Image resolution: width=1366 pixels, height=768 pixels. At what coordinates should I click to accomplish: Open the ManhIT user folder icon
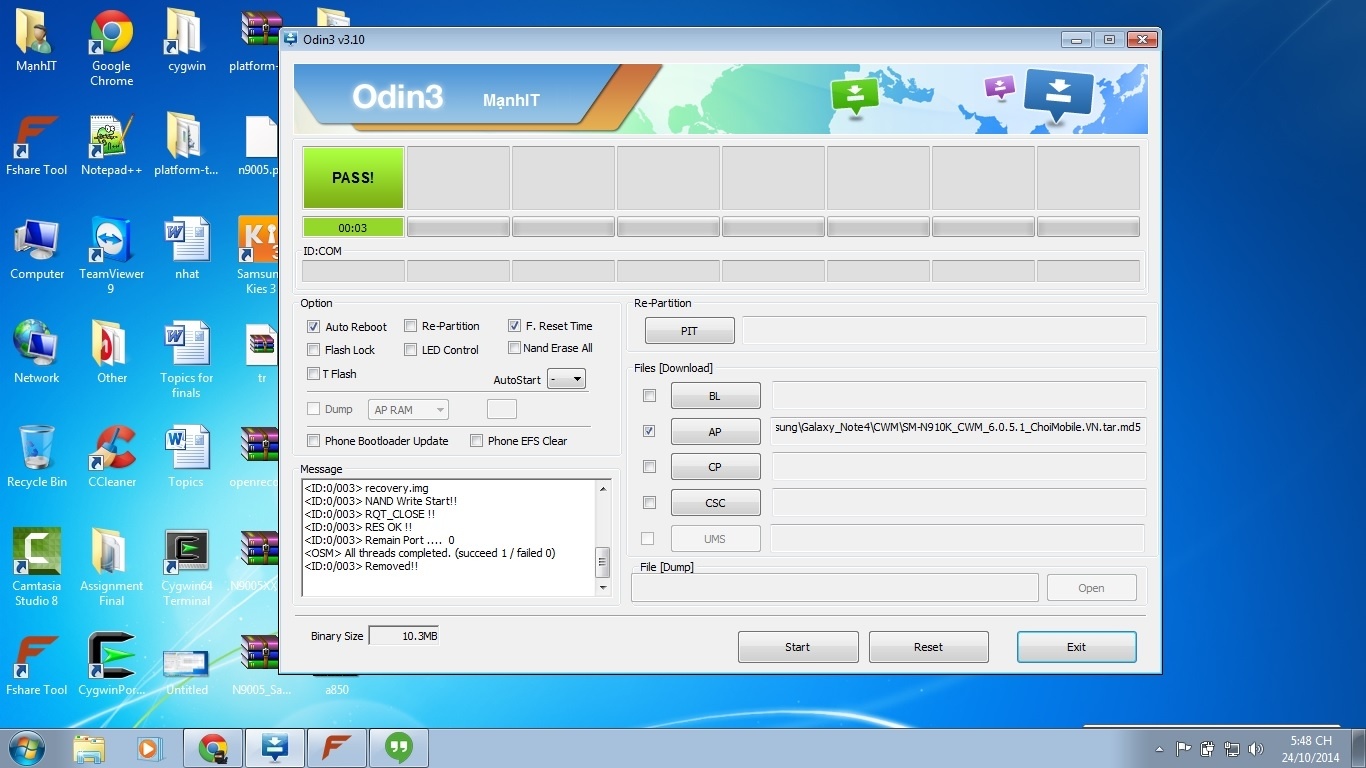coord(36,41)
